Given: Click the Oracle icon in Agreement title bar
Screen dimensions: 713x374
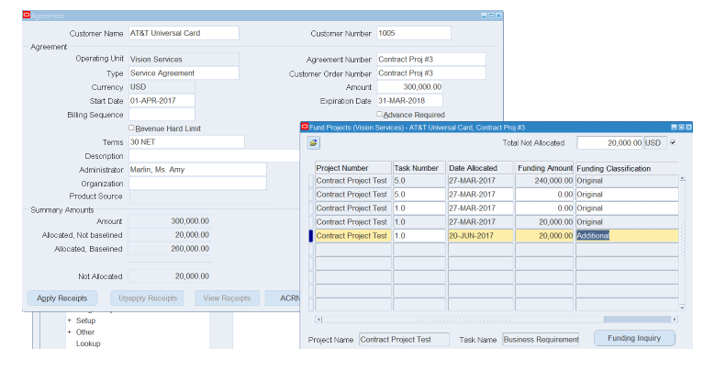Looking at the screenshot, I should [26, 15].
